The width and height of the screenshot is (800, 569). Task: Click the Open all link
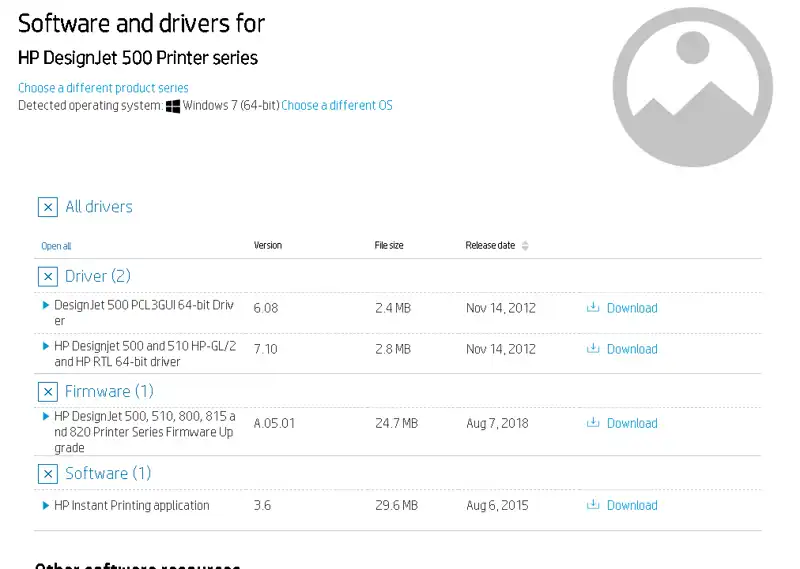point(56,246)
